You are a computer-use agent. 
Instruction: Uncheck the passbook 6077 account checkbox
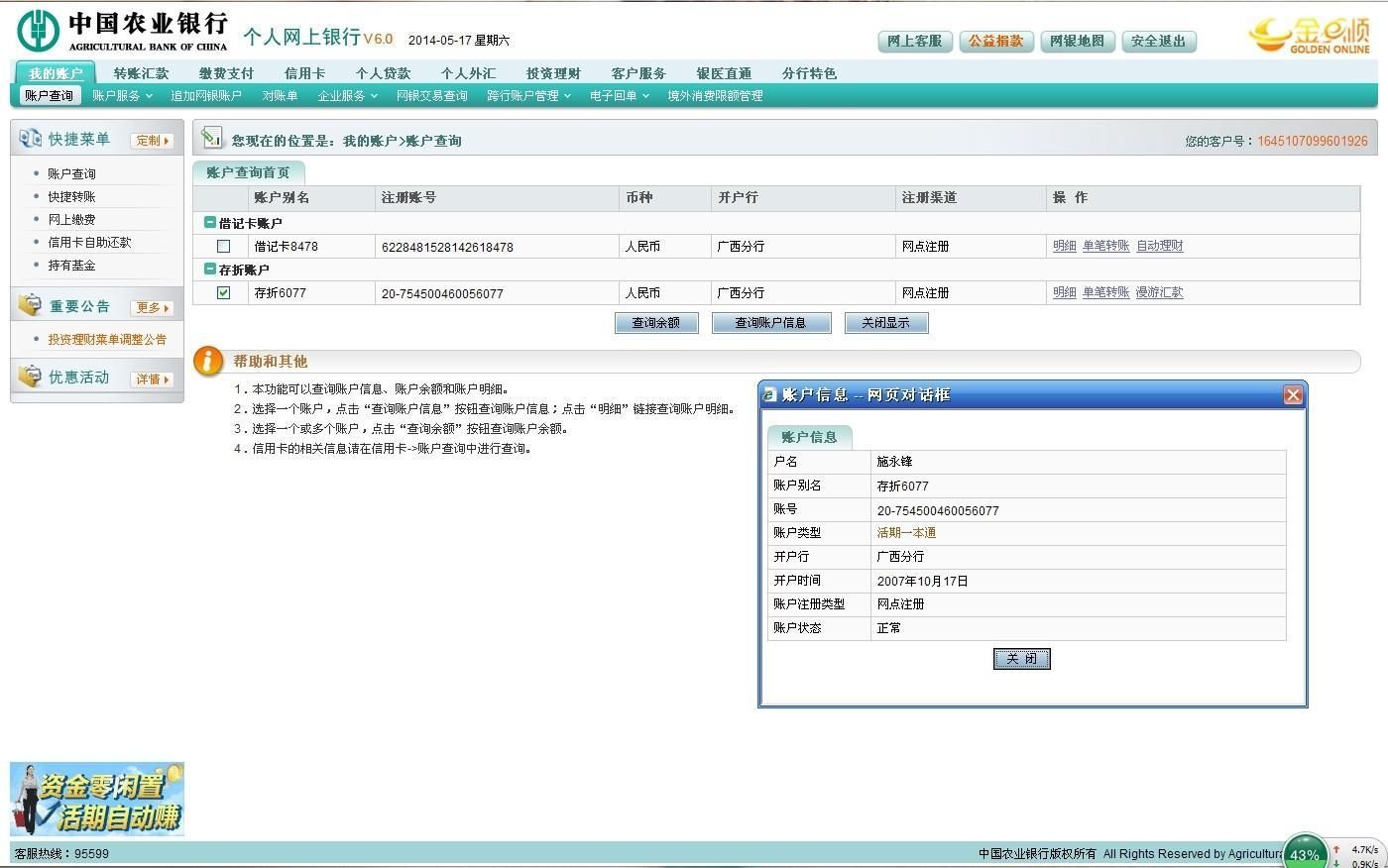pos(223,292)
